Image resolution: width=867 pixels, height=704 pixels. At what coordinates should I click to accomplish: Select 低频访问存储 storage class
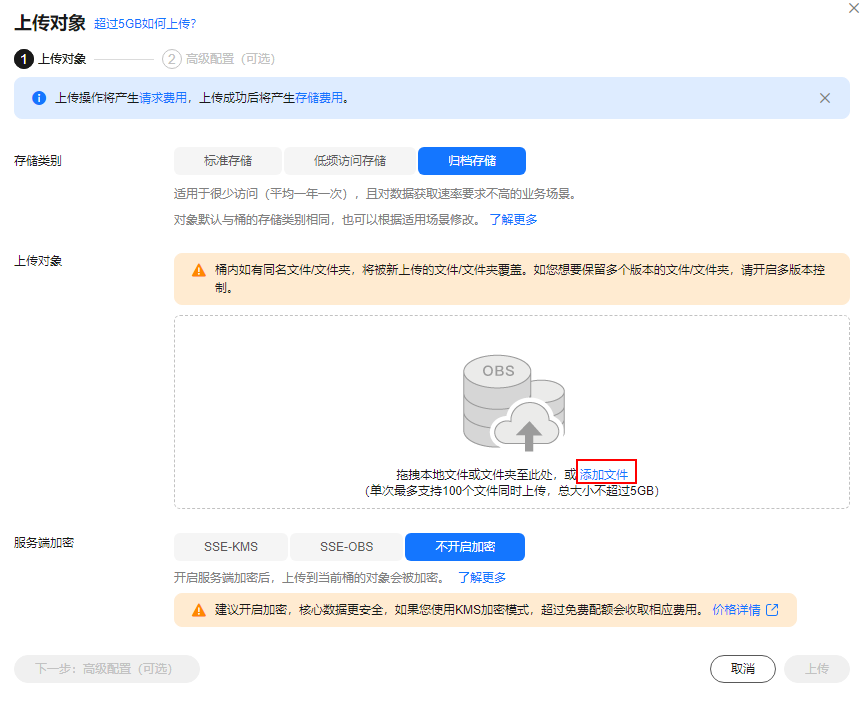coord(349,161)
